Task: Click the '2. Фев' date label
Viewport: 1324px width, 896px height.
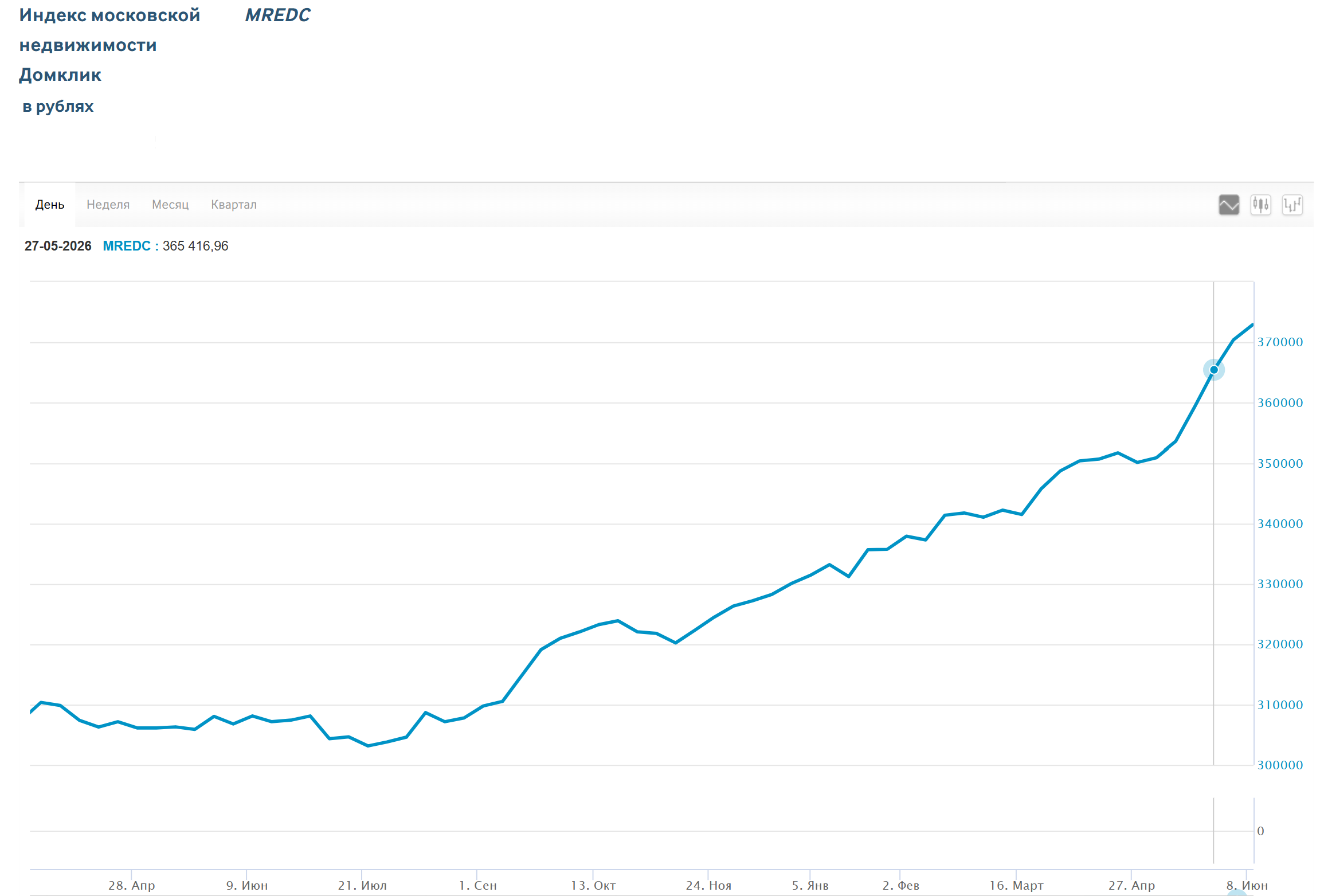Action: (900, 886)
